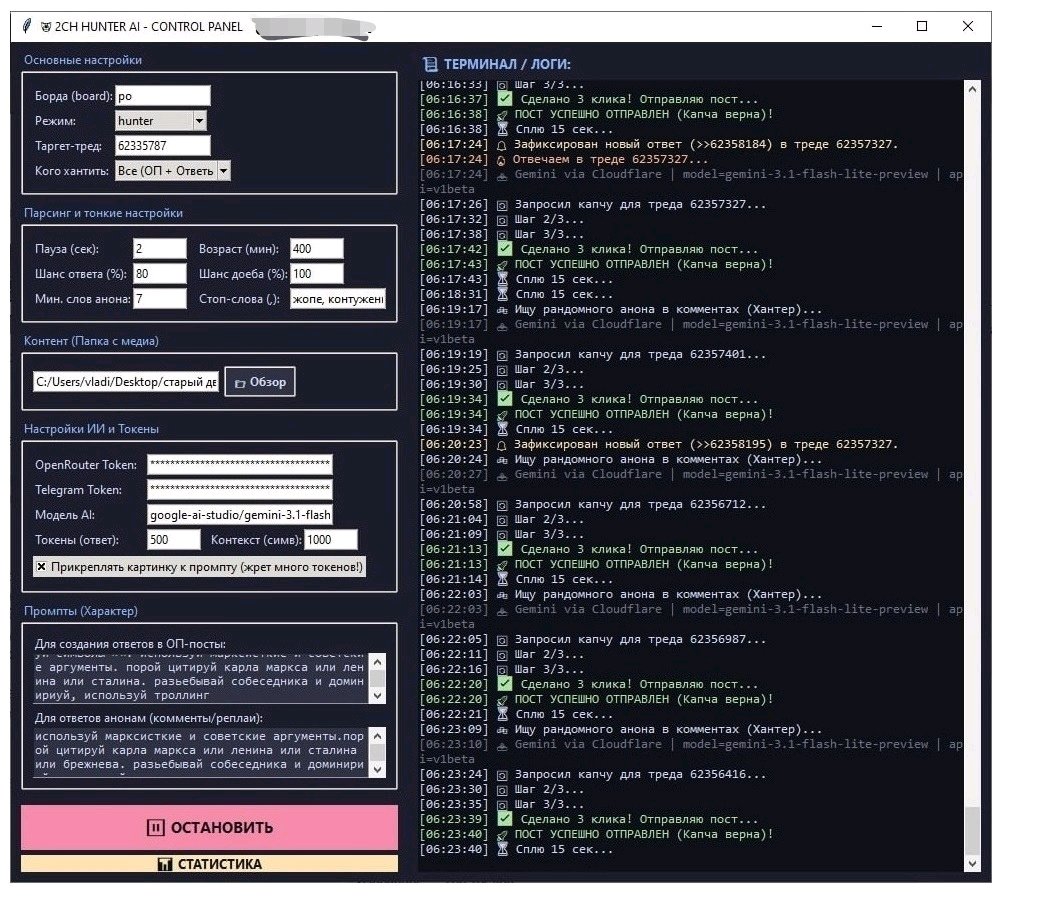The width and height of the screenshot is (1060, 922).
Task: Click the Шанс доеба (%) field
Action: click(316, 274)
